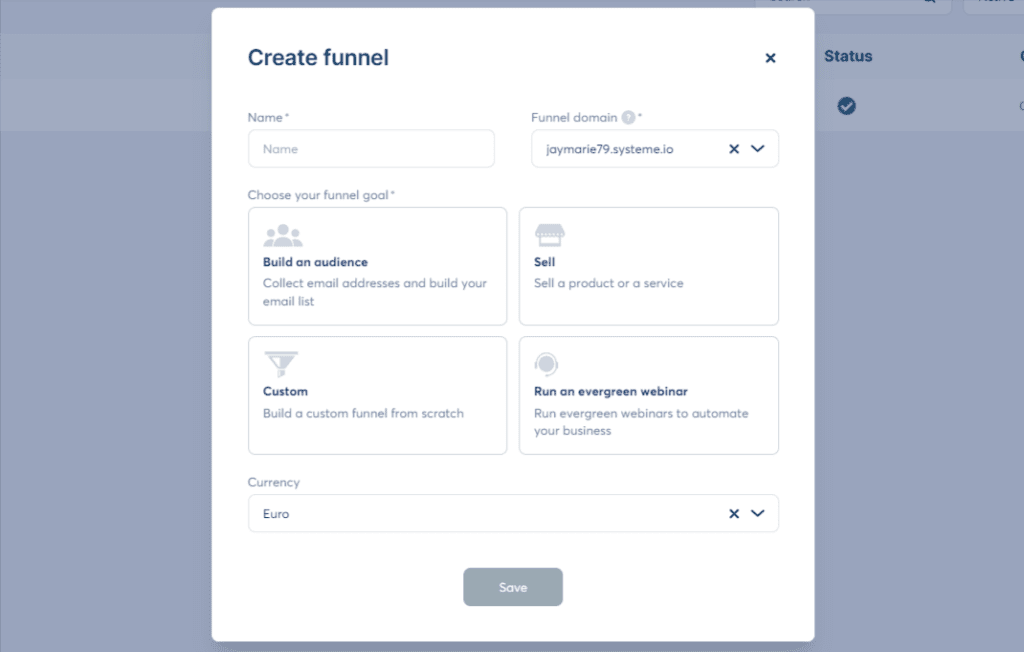1024x652 pixels.
Task: Open the Funnel domain help tooltip icon
Action: tap(628, 118)
